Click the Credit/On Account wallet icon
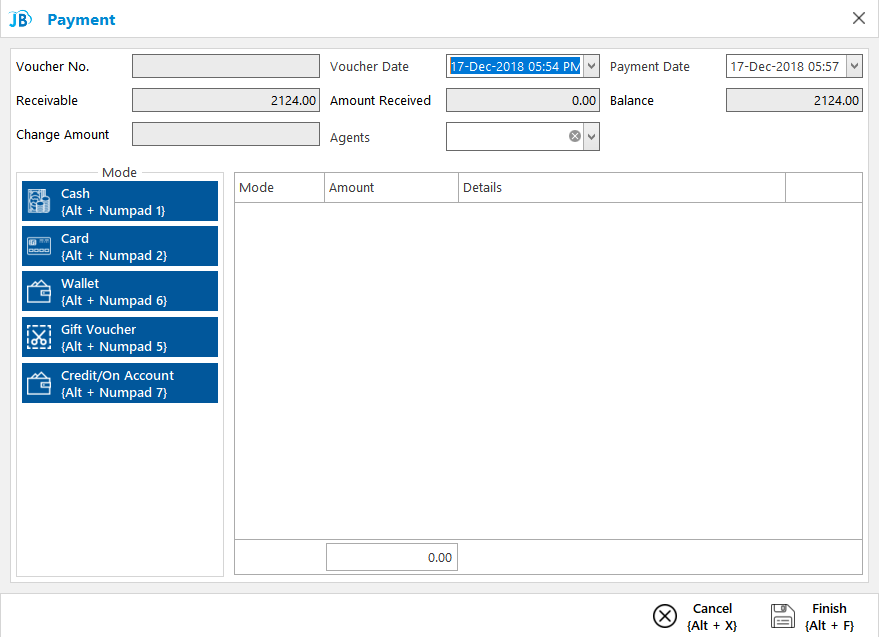The width and height of the screenshot is (879, 637). click(x=39, y=384)
